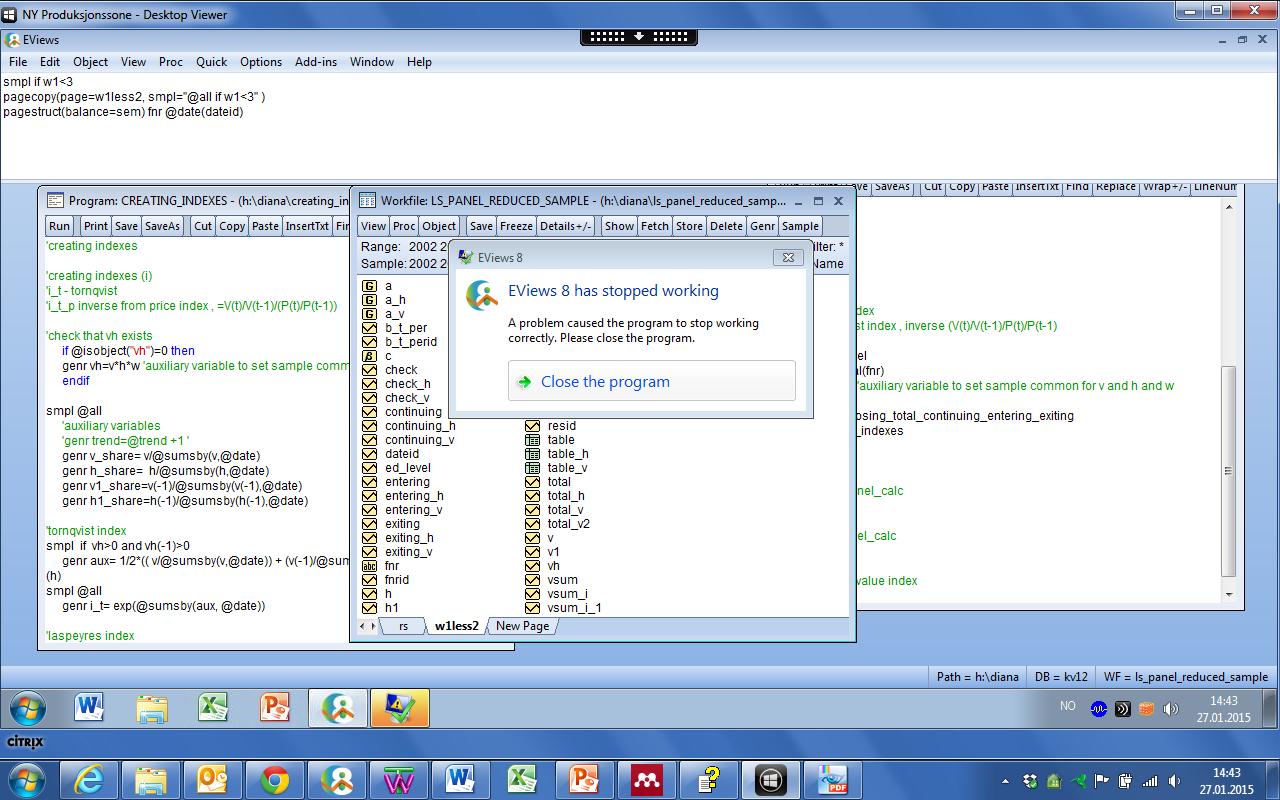Open Mendeley from the local taskbar
1280x800 pixels.
coord(646,779)
